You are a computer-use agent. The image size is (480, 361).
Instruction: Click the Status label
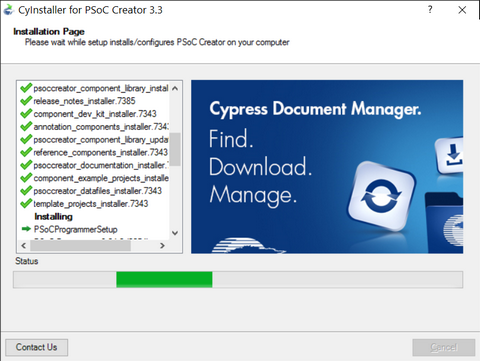point(27,261)
